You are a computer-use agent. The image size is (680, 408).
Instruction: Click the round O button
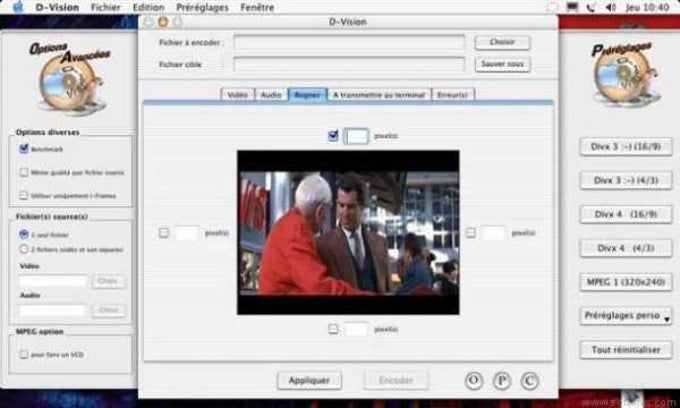pos(474,381)
